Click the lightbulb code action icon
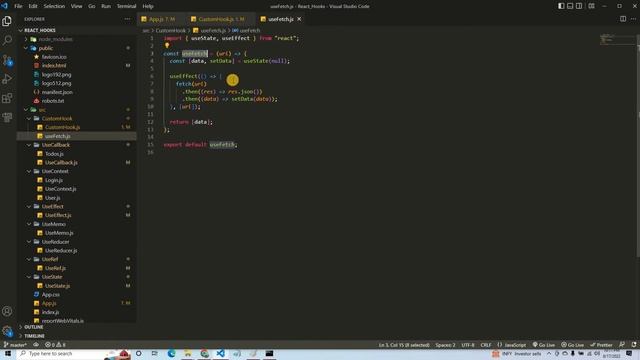Screen dimensions: 640x360 pos(167,46)
